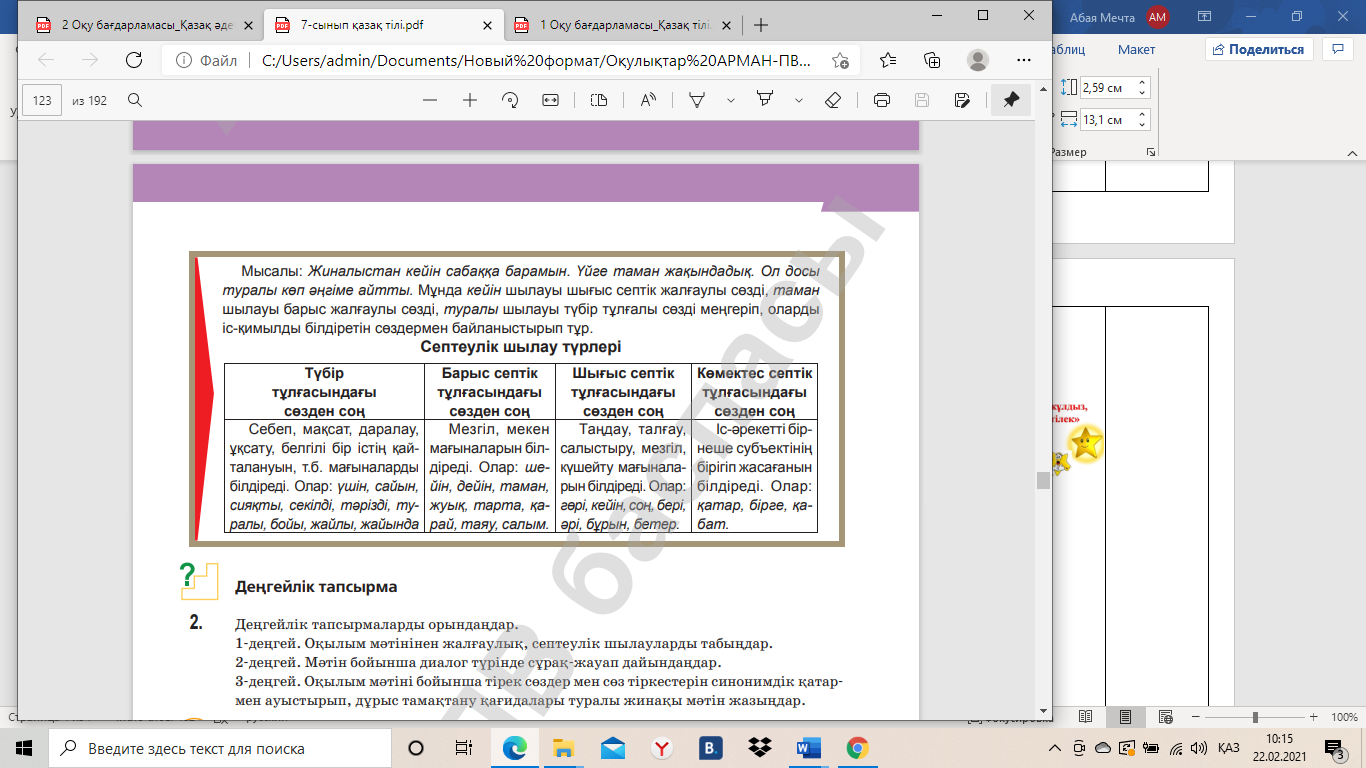Rotate the PDF page
This screenshot has width=1366, height=768.
pos(511,100)
